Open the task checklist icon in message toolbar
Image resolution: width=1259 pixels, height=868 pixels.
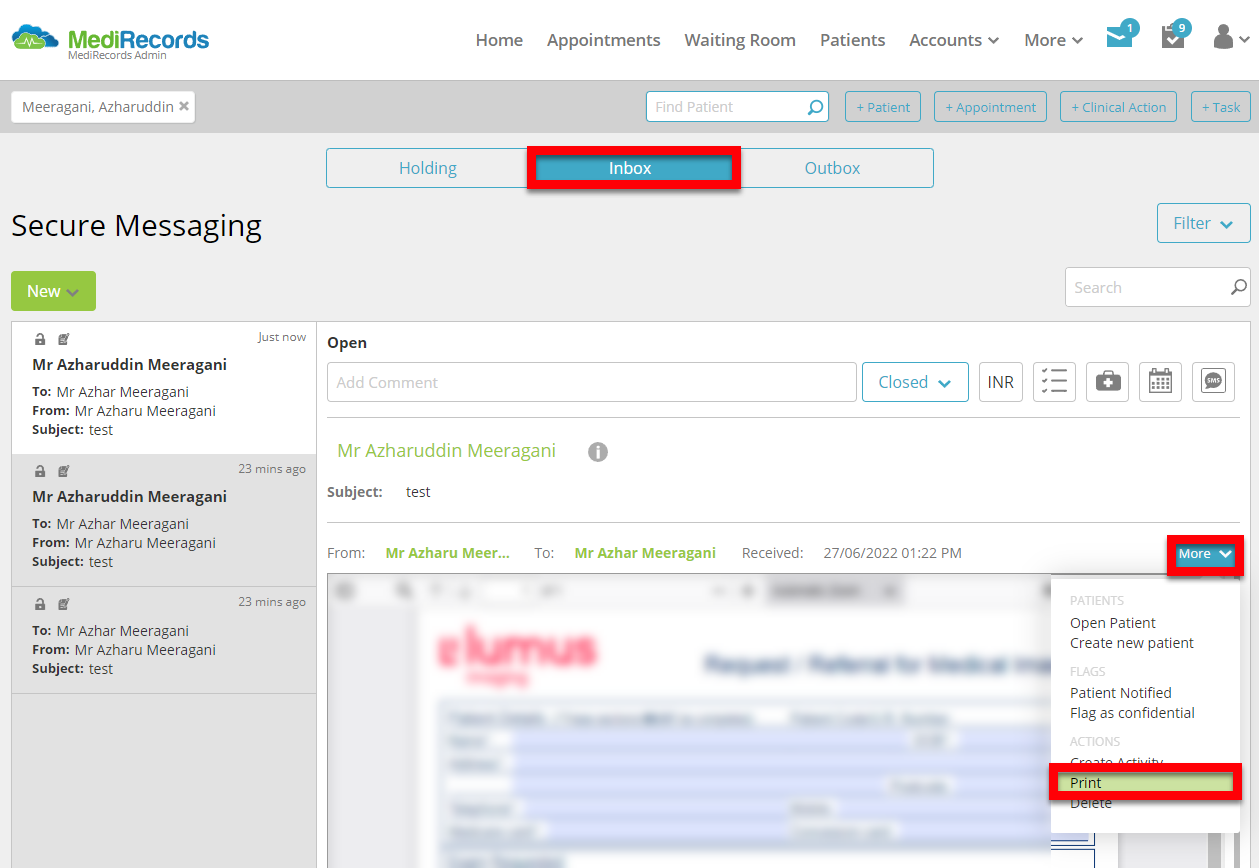[1054, 382]
